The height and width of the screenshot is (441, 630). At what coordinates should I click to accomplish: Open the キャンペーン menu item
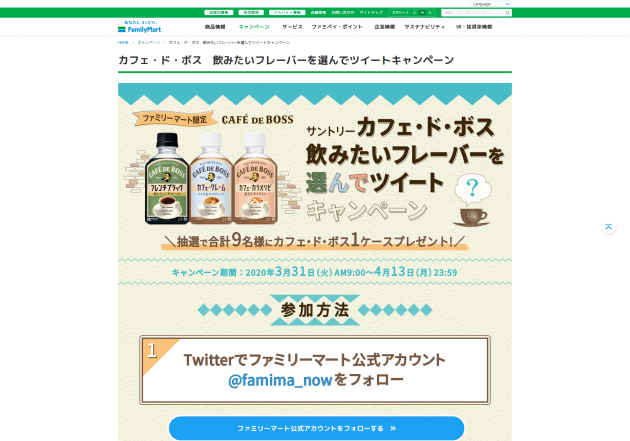pyautogui.click(x=254, y=27)
